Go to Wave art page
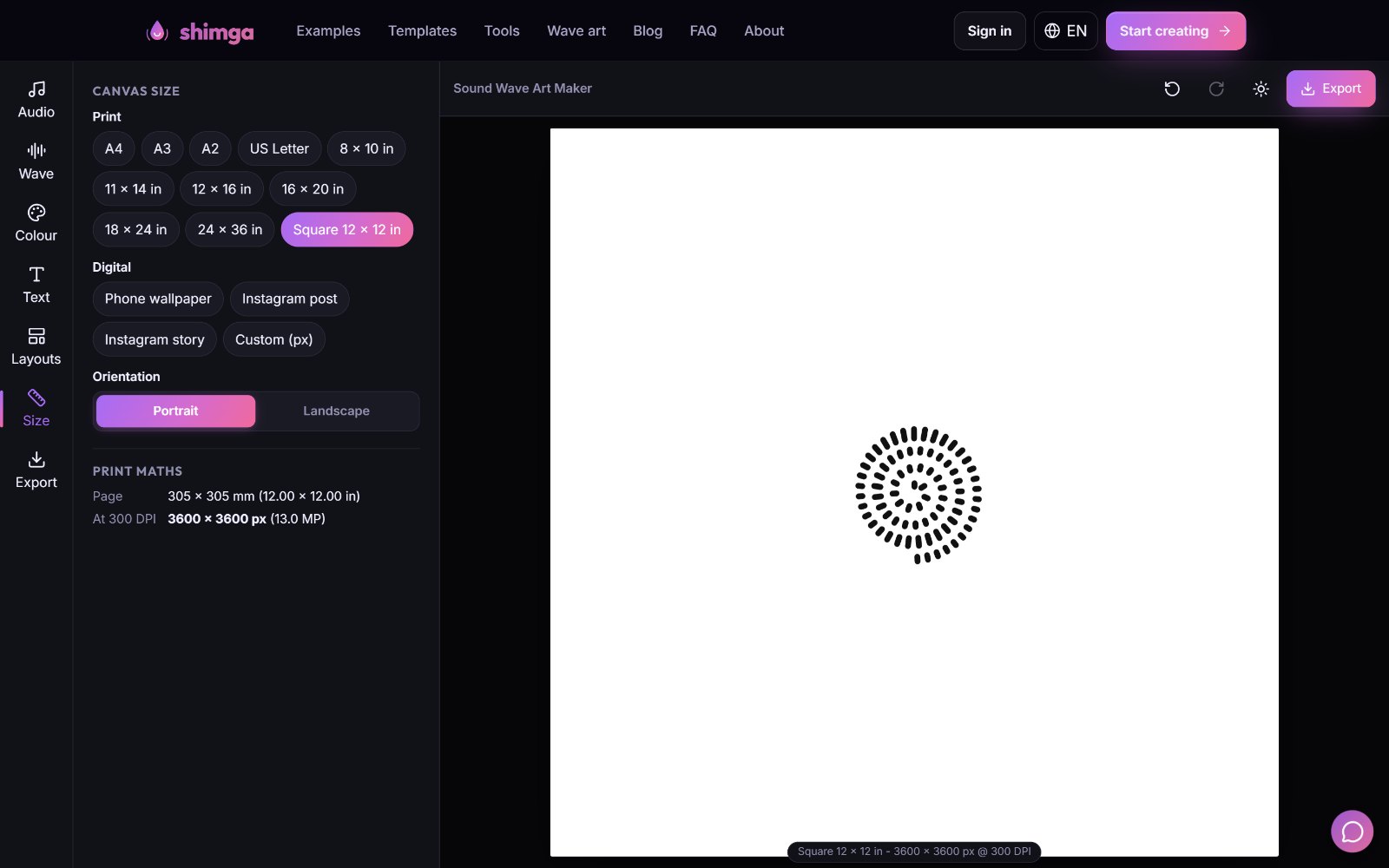This screenshot has width=1389, height=868. pos(576,31)
